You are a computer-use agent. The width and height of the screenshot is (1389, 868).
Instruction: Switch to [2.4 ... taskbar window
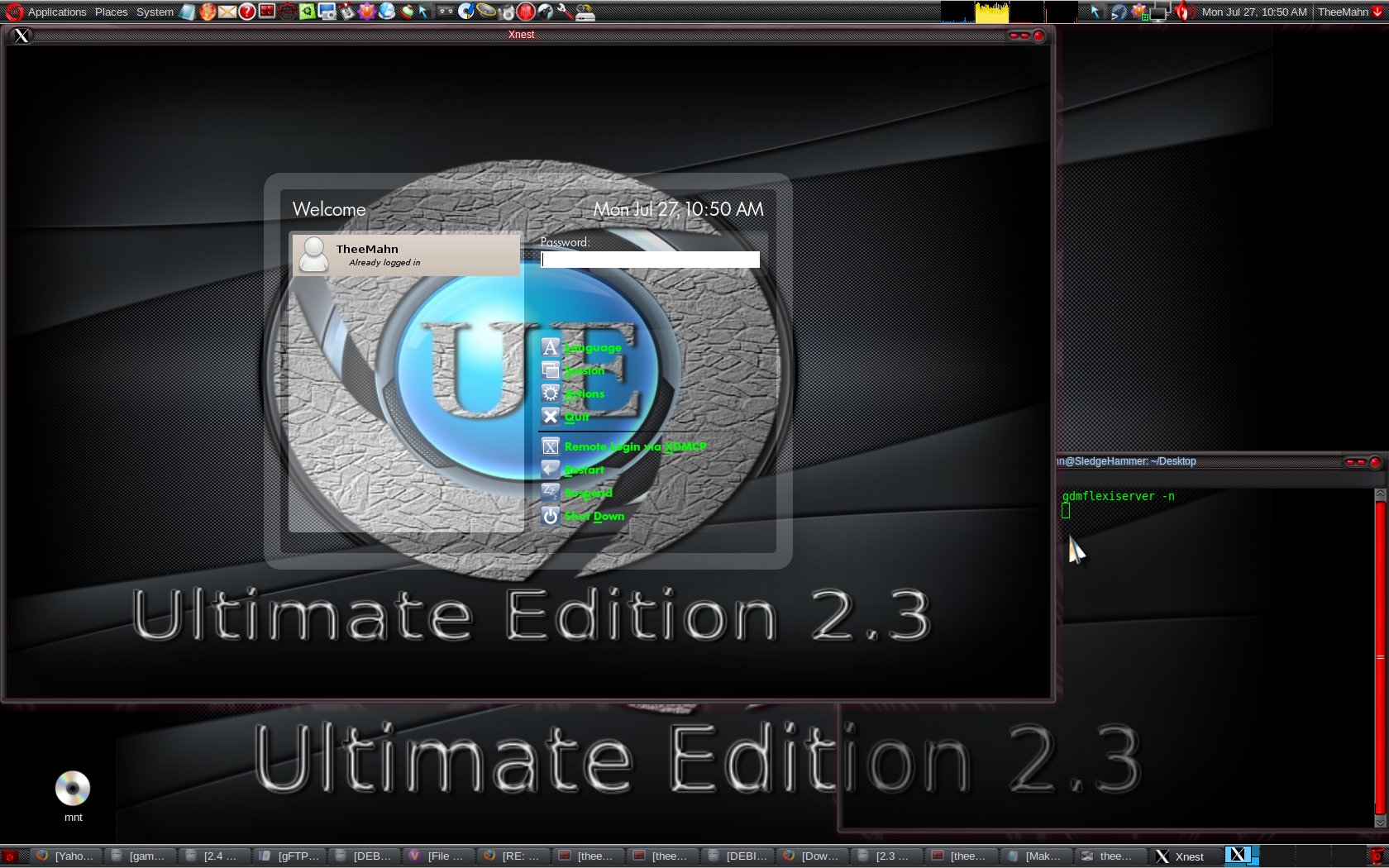click(214, 856)
